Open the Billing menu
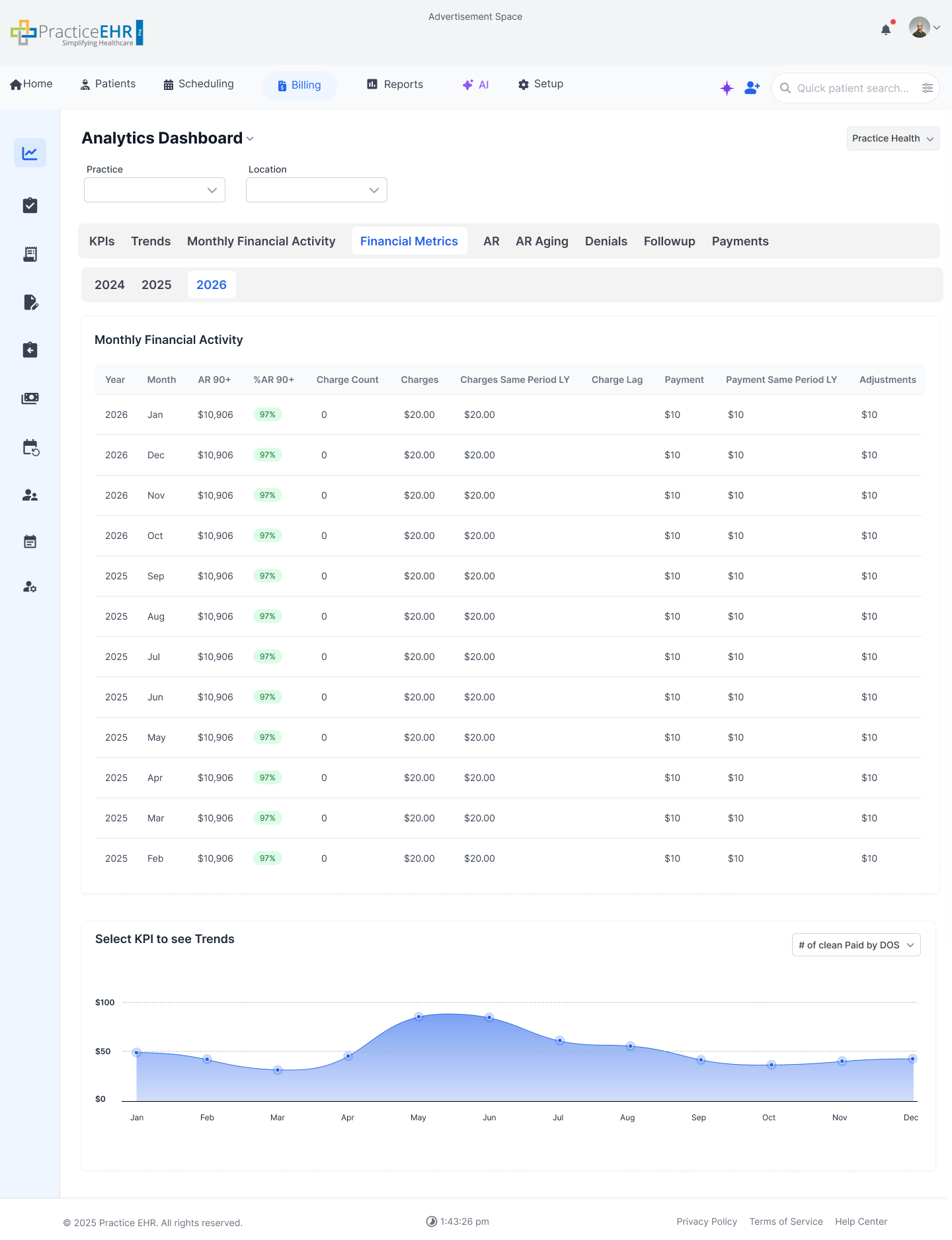 (299, 85)
